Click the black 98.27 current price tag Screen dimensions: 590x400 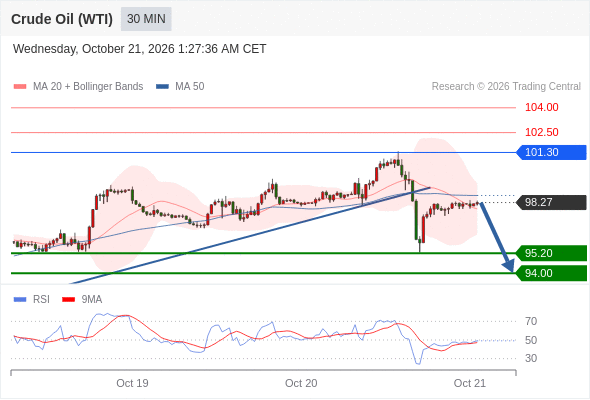(x=552, y=202)
